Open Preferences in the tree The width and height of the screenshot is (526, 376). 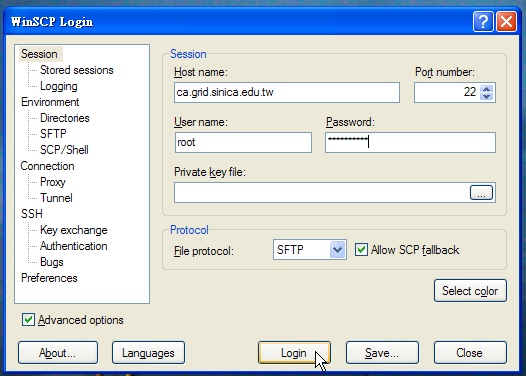click(x=49, y=278)
